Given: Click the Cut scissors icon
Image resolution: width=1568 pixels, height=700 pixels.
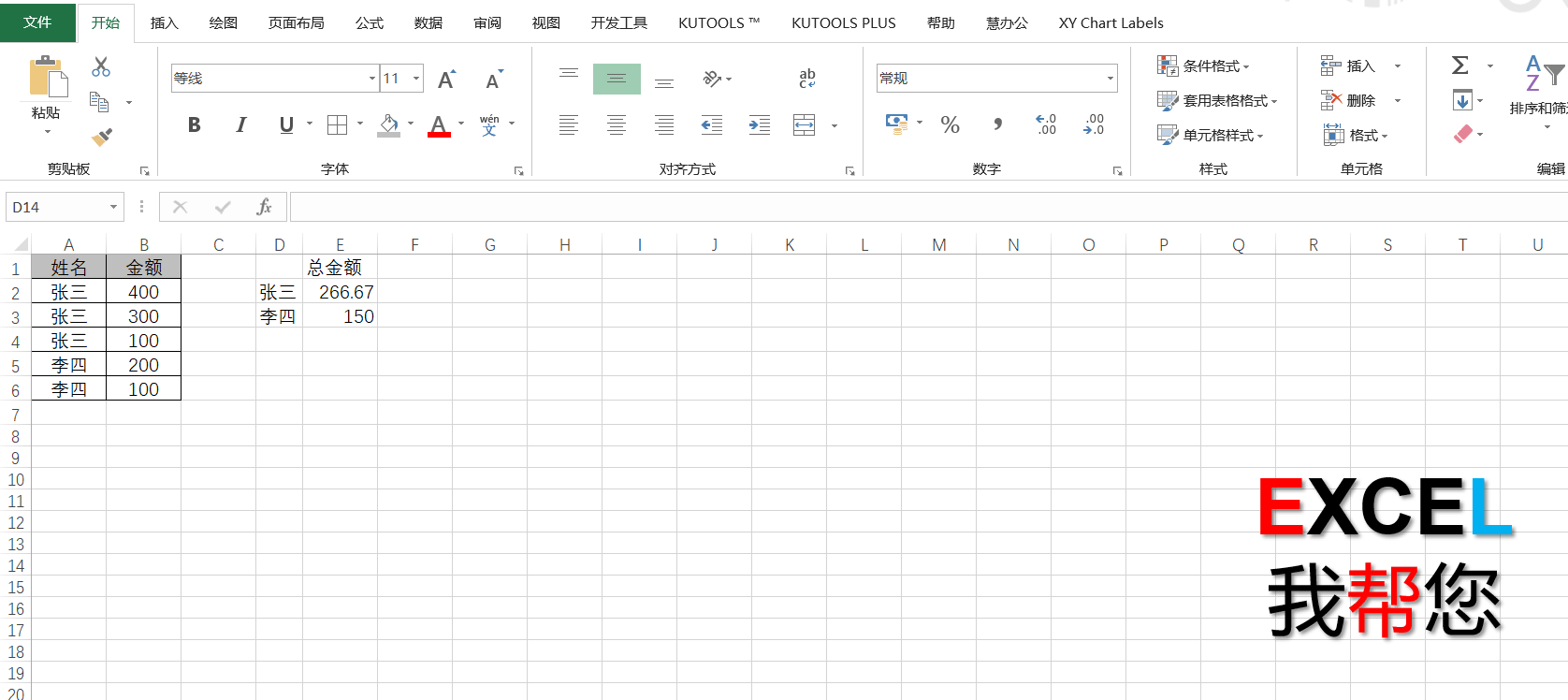Looking at the screenshot, I should click(x=101, y=66).
